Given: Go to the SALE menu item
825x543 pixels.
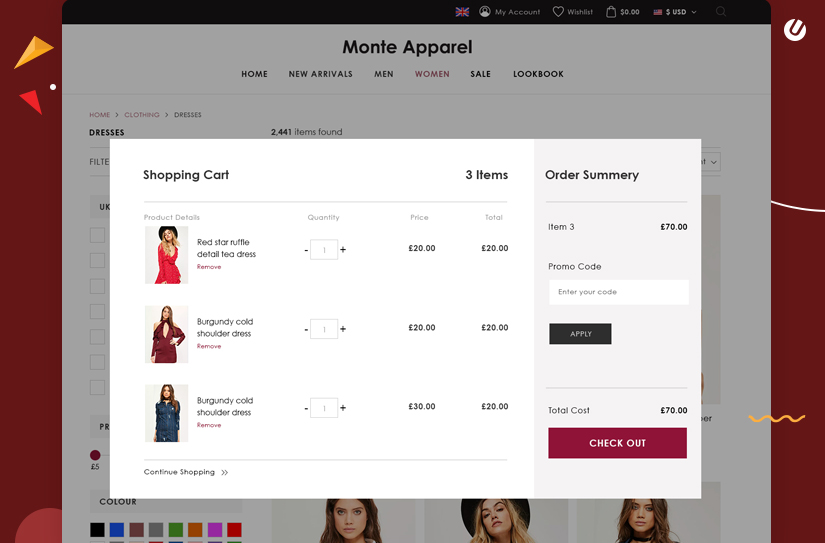Looking at the screenshot, I should click(x=480, y=74).
